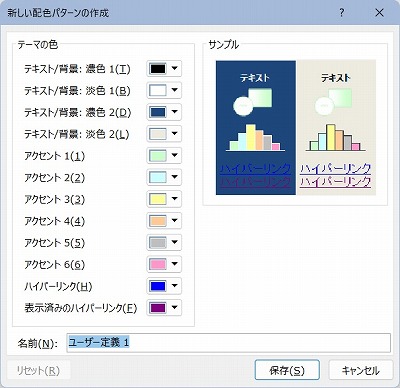
Task: Open the テキスト/背景: 濃色 1 color dropdown
Action: click(164, 69)
